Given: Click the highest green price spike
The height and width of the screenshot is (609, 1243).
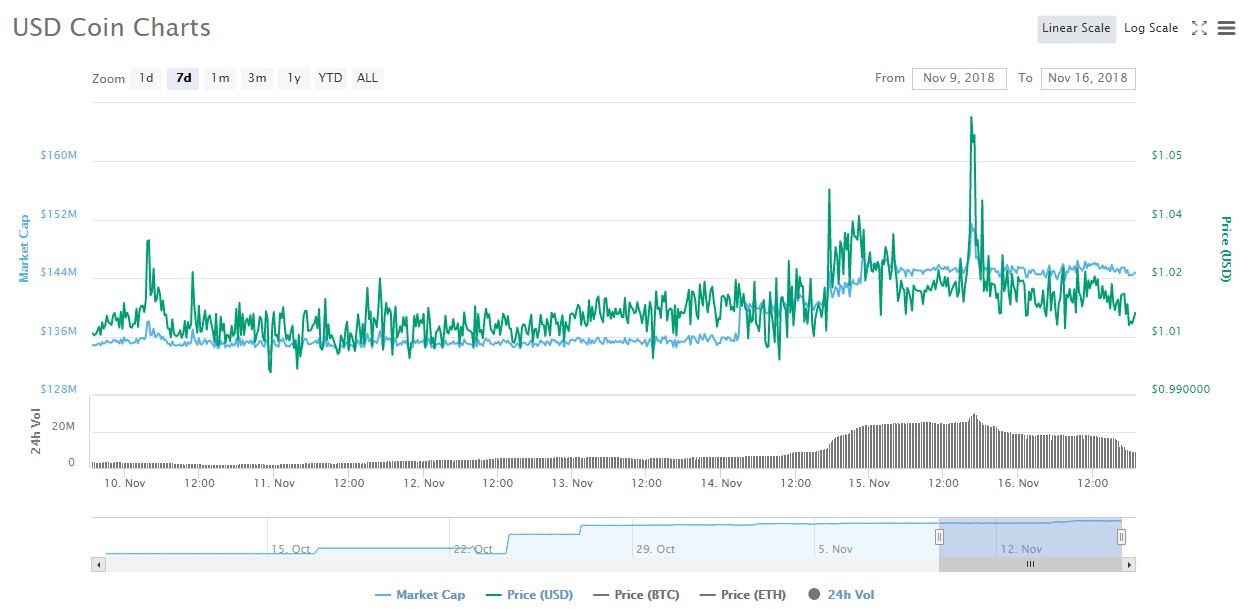Looking at the screenshot, I should click(x=971, y=118).
